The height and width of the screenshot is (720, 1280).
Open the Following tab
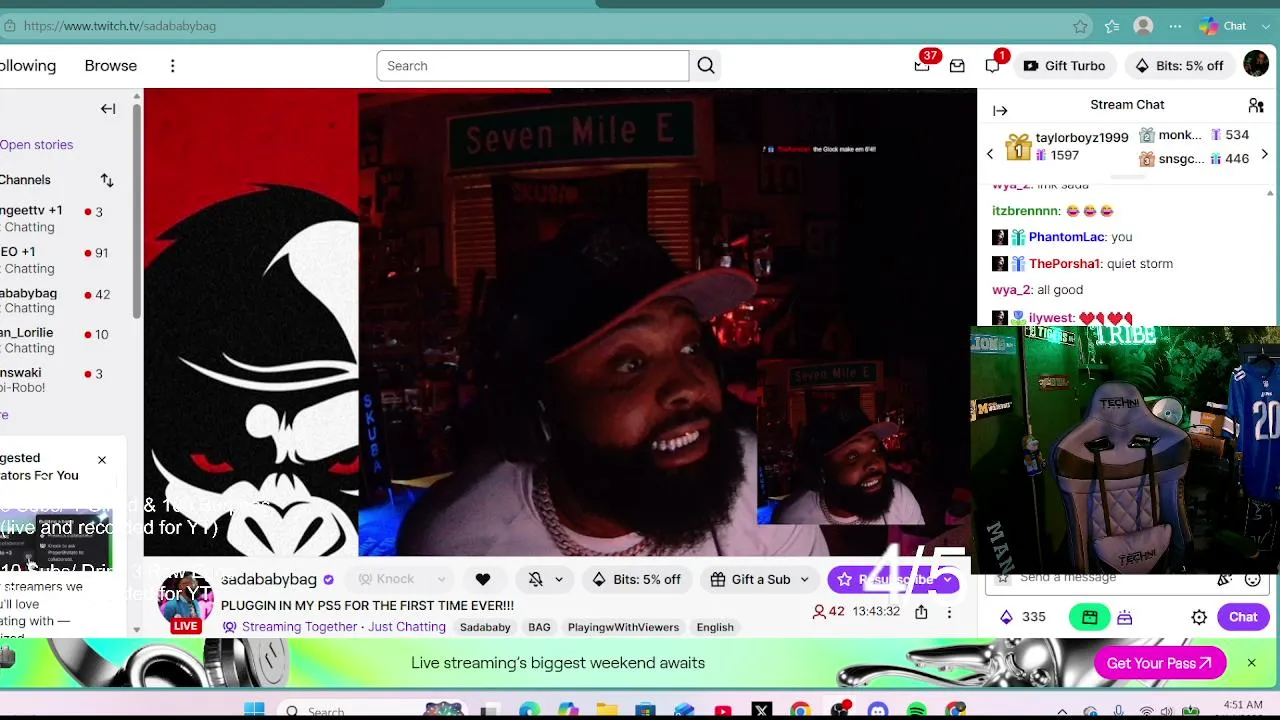28,66
